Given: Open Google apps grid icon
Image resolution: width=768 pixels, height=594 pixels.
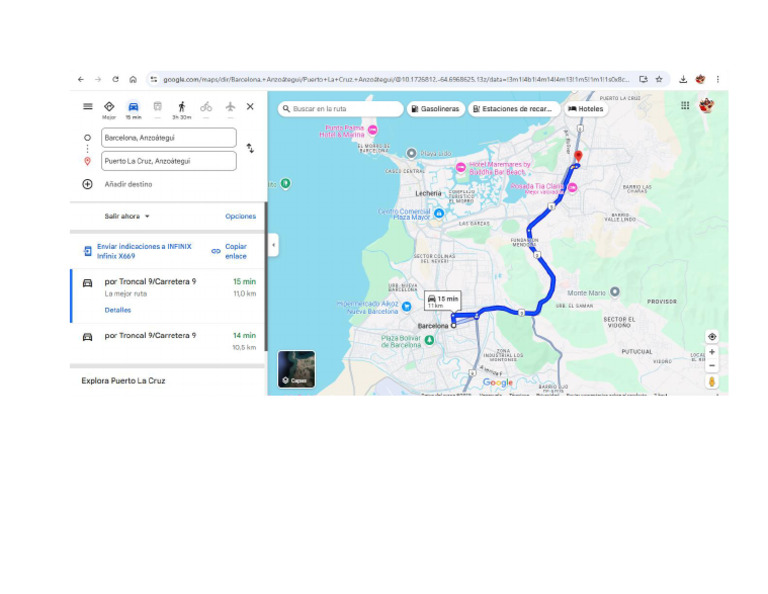Looking at the screenshot, I should (x=685, y=105).
